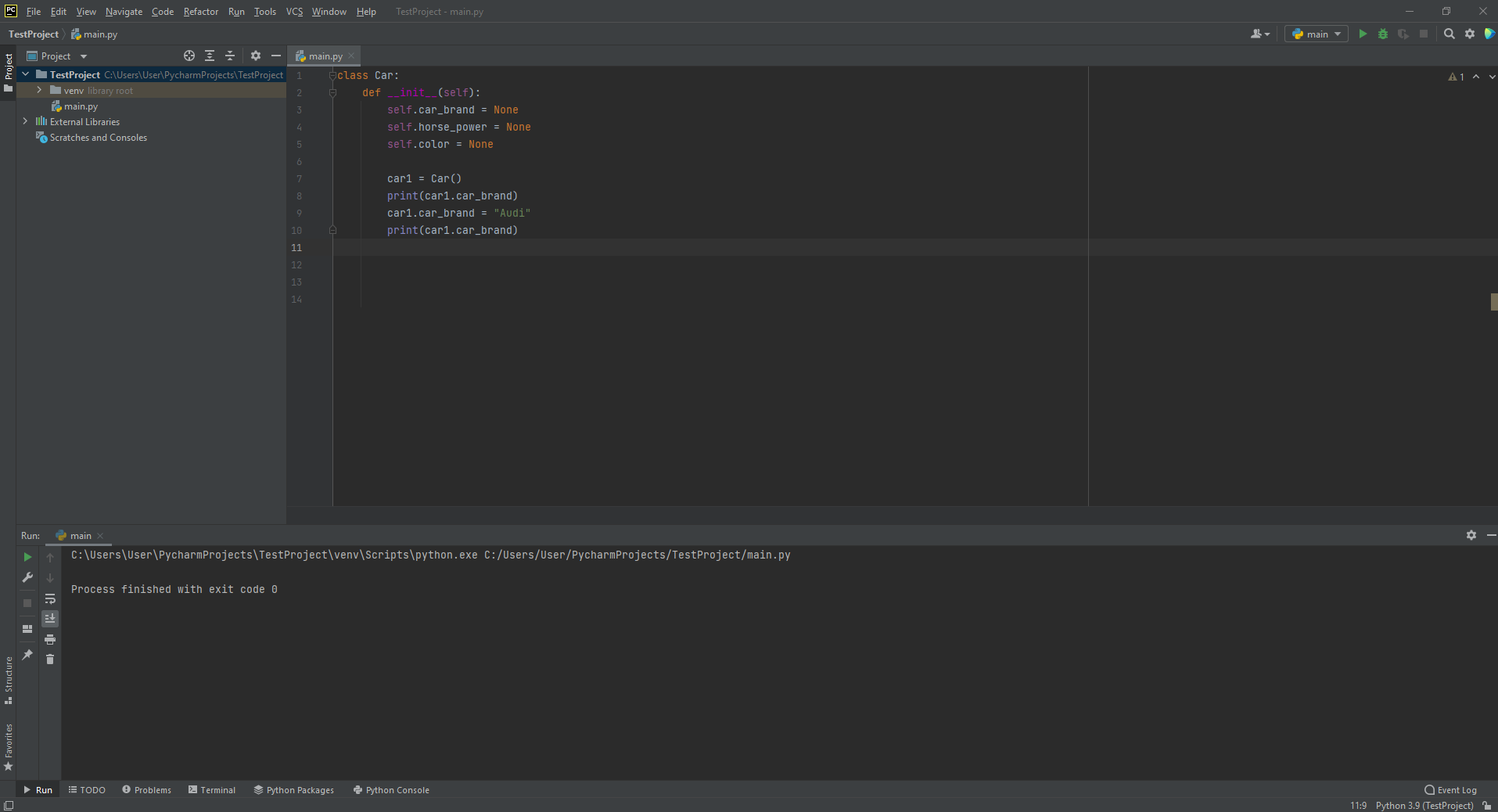Click main.py in navigation breadcrumb

(94, 34)
